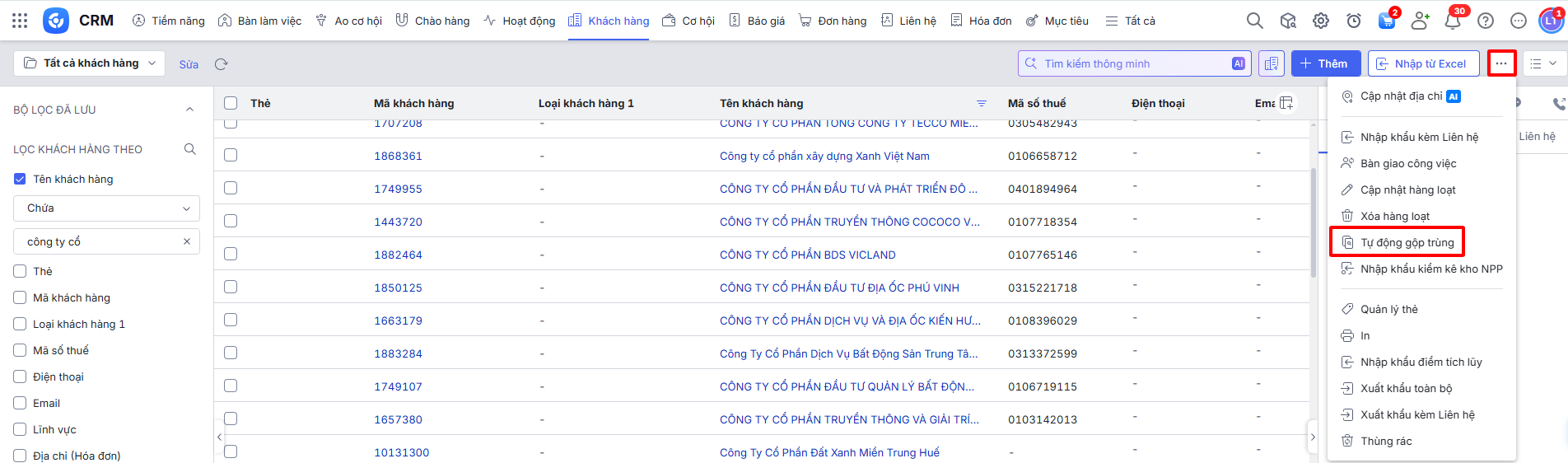Clear the 'công ty cổ' filter text
This screenshot has width=1568, height=463.
[x=187, y=241]
